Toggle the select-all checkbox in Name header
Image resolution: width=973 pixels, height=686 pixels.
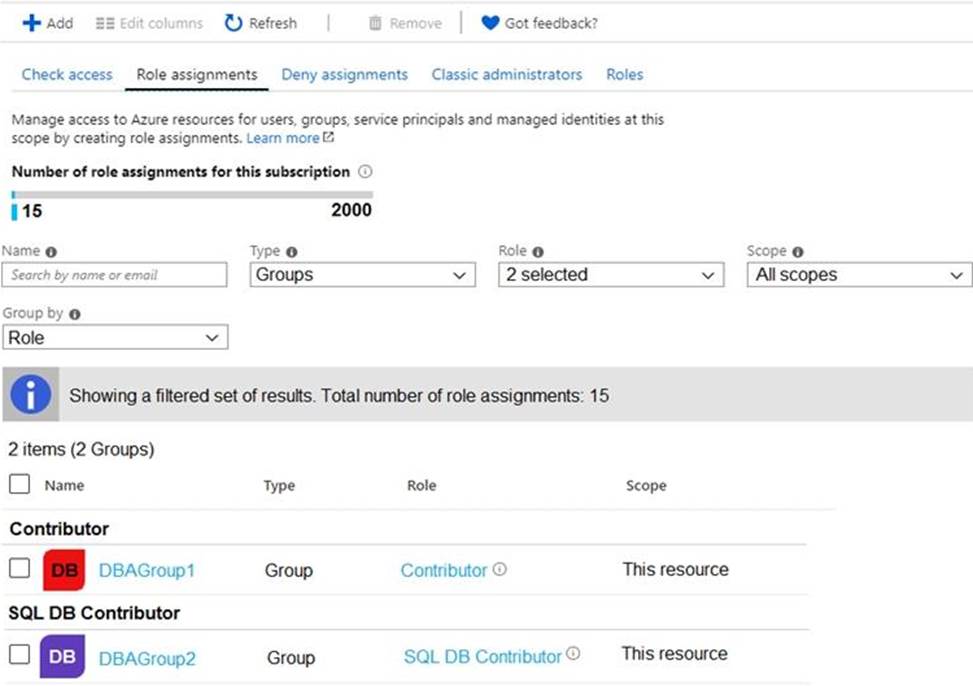point(19,484)
